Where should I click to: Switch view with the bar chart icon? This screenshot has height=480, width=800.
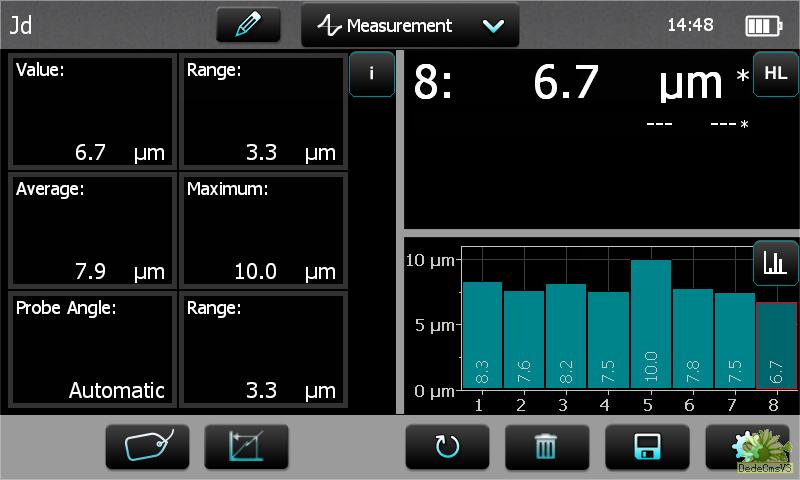(x=775, y=263)
